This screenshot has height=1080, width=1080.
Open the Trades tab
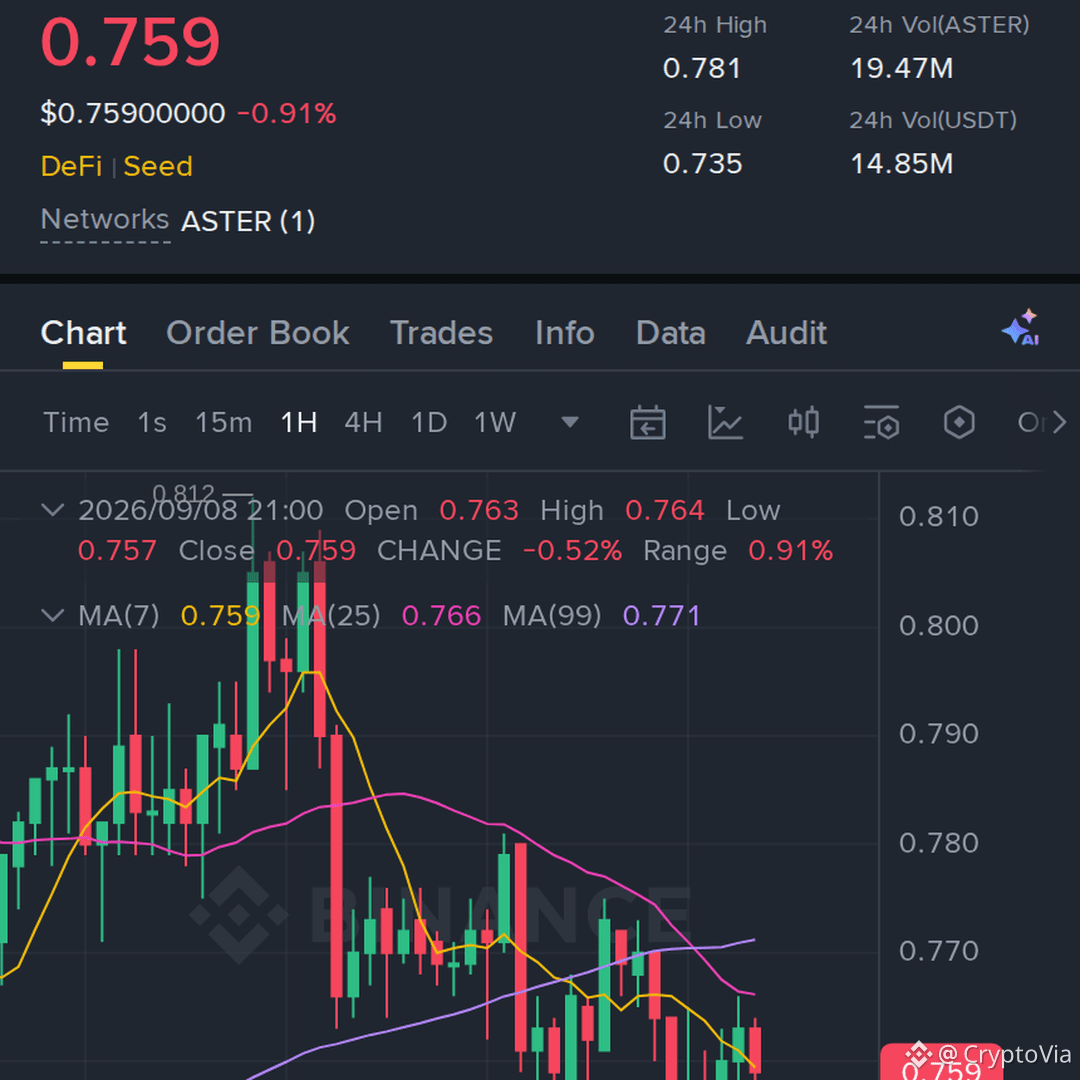tap(442, 333)
